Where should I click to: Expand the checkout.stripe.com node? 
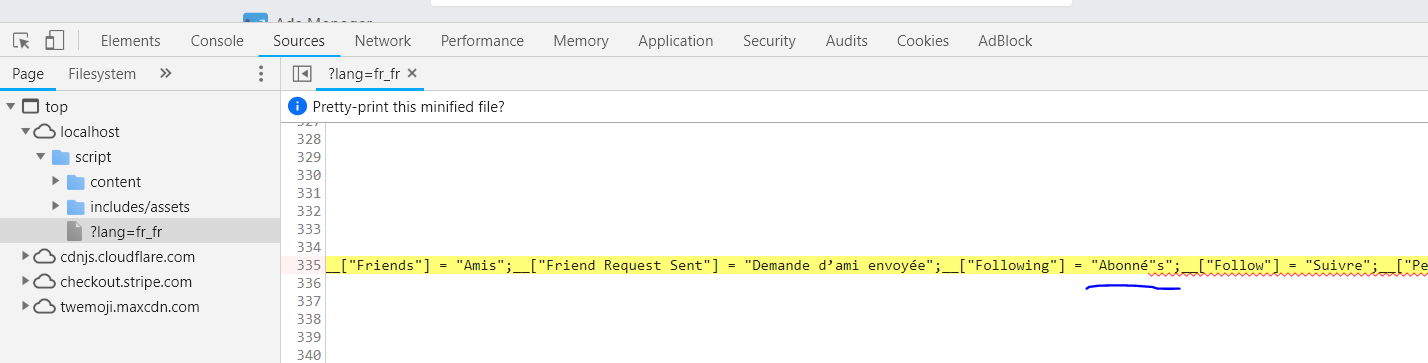(25, 282)
